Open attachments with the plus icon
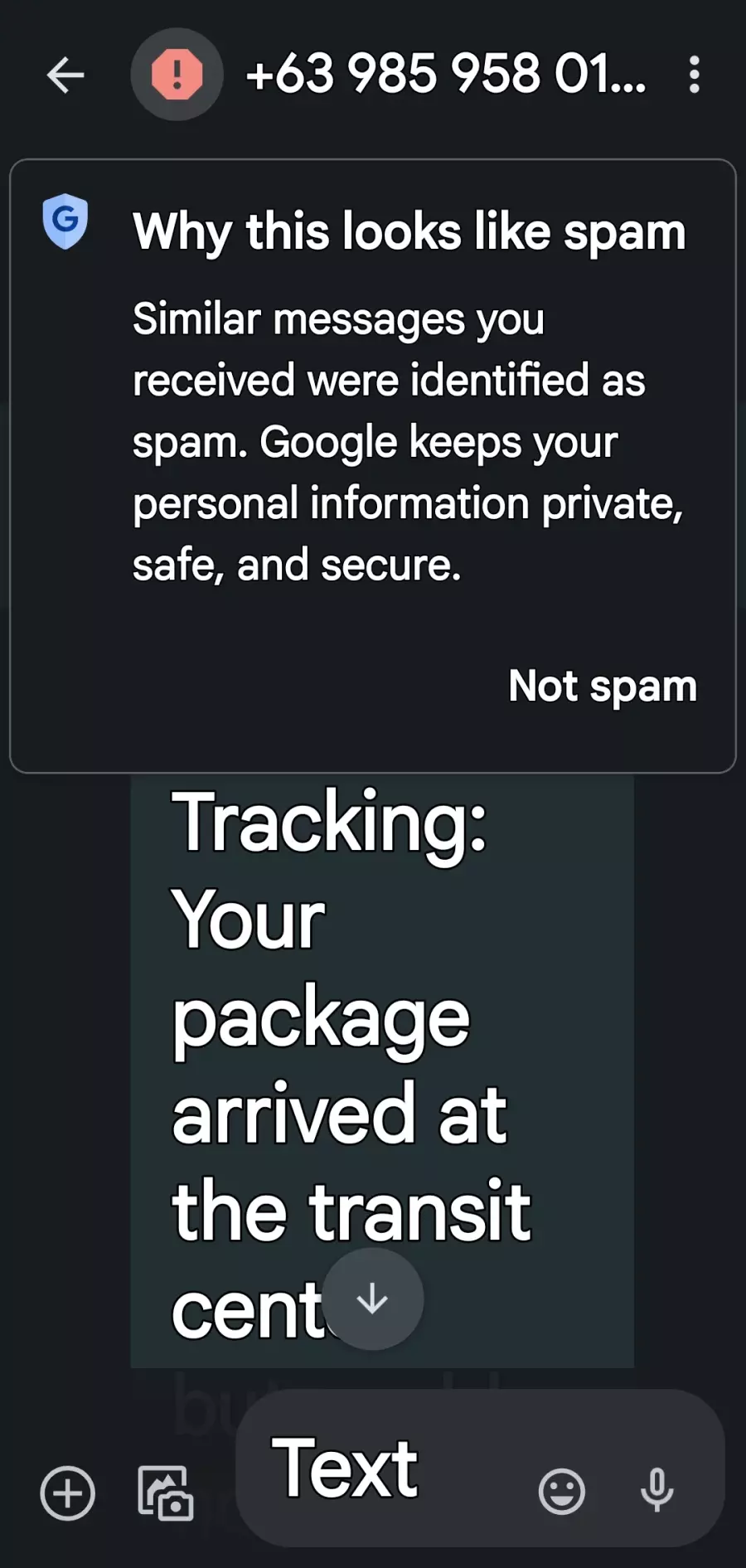The image size is (746, 1568). coord(68,1493)
